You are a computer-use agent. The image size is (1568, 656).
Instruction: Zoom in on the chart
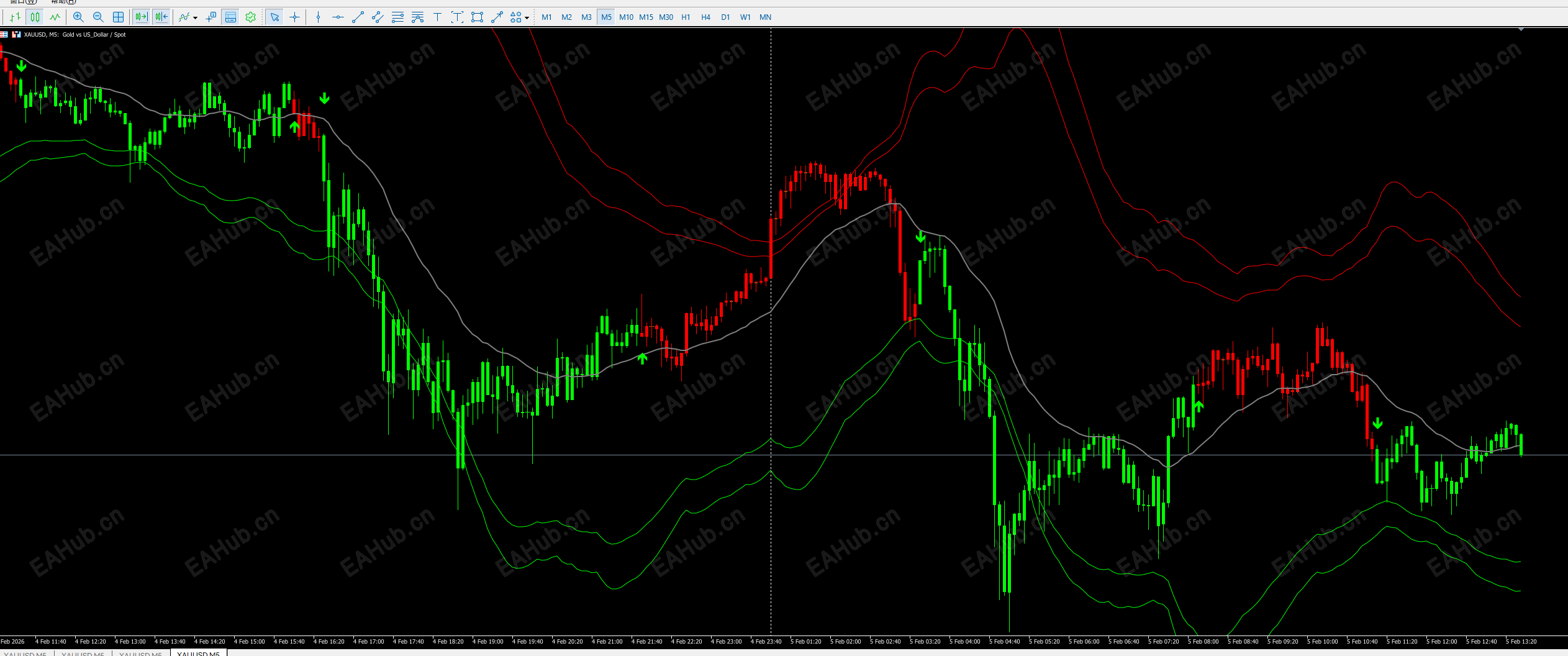78,17
